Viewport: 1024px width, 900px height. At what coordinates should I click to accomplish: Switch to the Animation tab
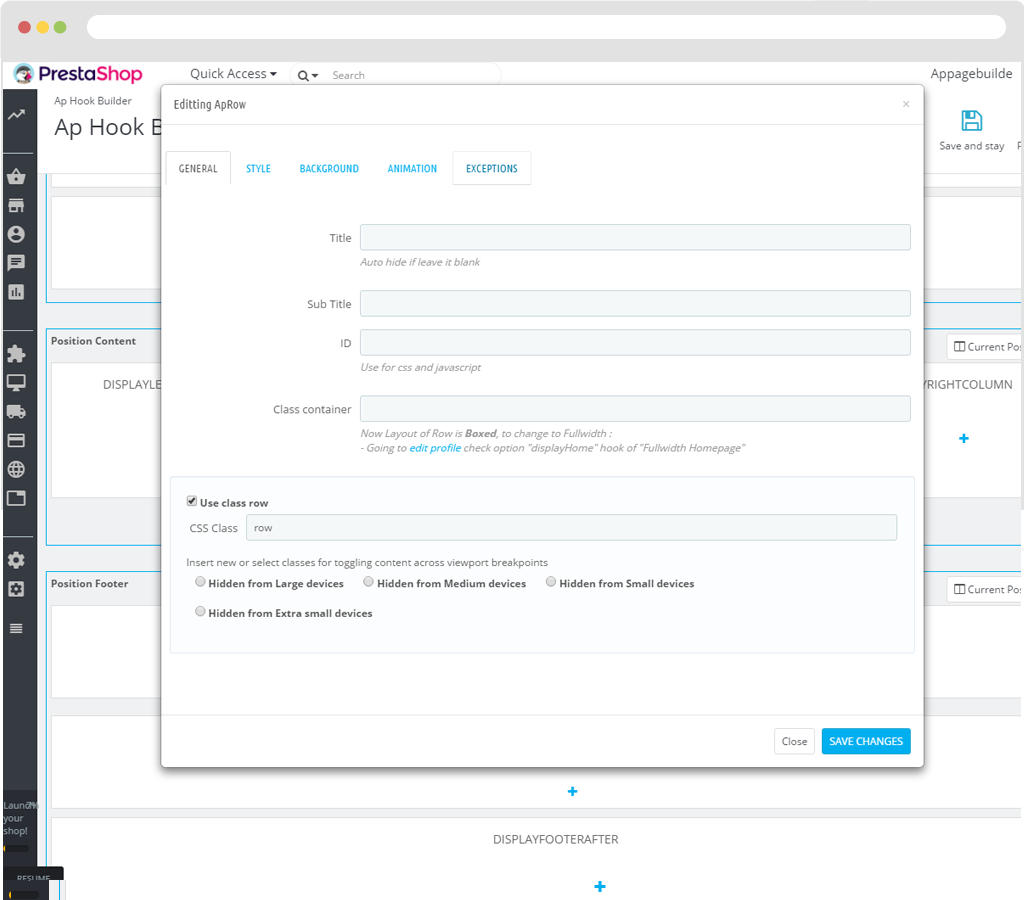(412, 169)
